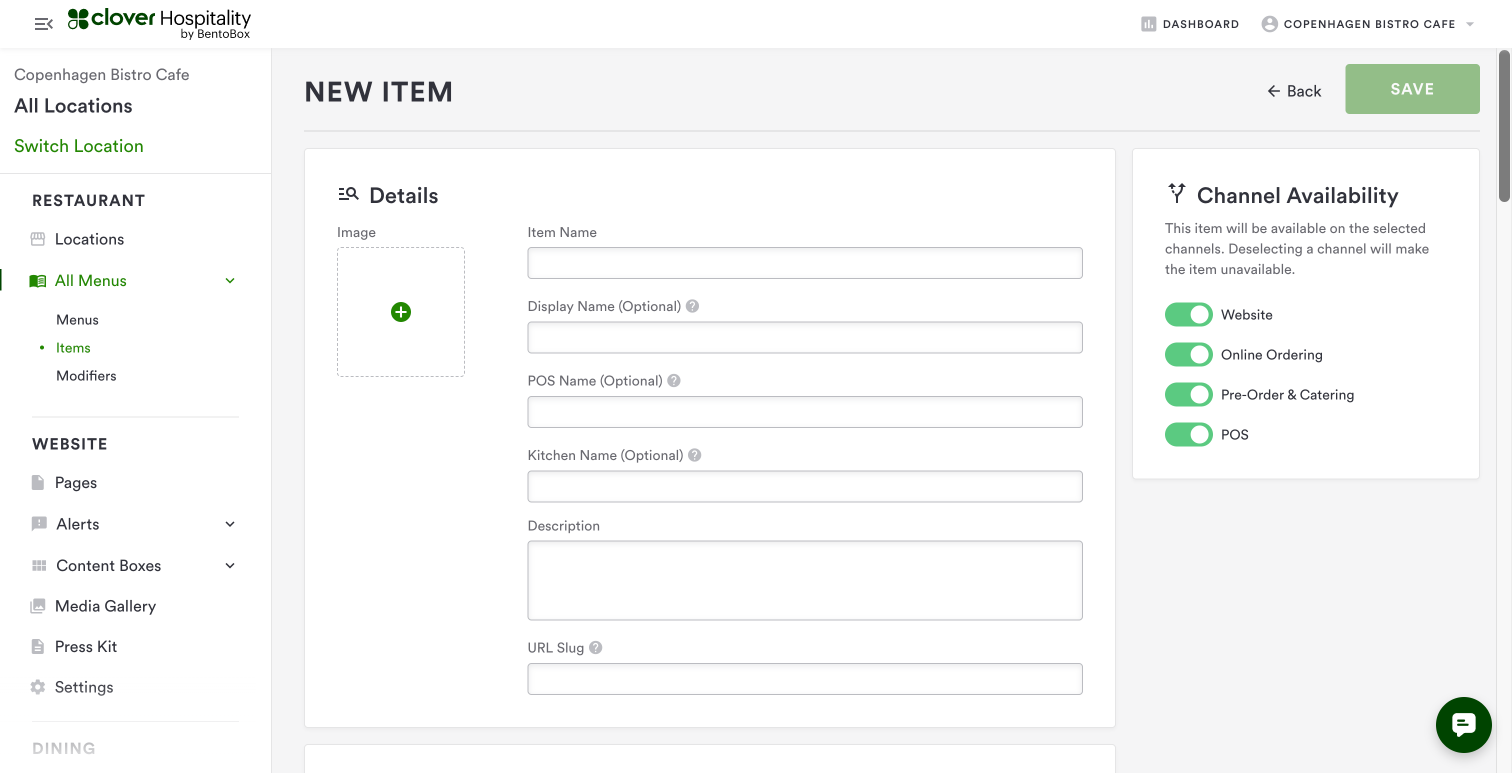
Task: Click the help icon beside Display Name
Action: point(692,306)
